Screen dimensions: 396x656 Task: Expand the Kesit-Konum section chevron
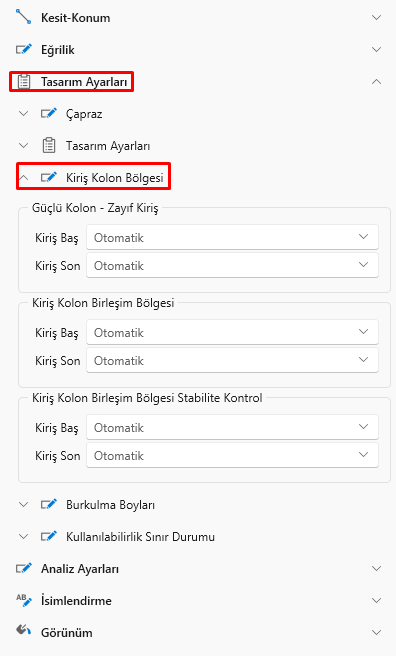click(x=376, y=18)
